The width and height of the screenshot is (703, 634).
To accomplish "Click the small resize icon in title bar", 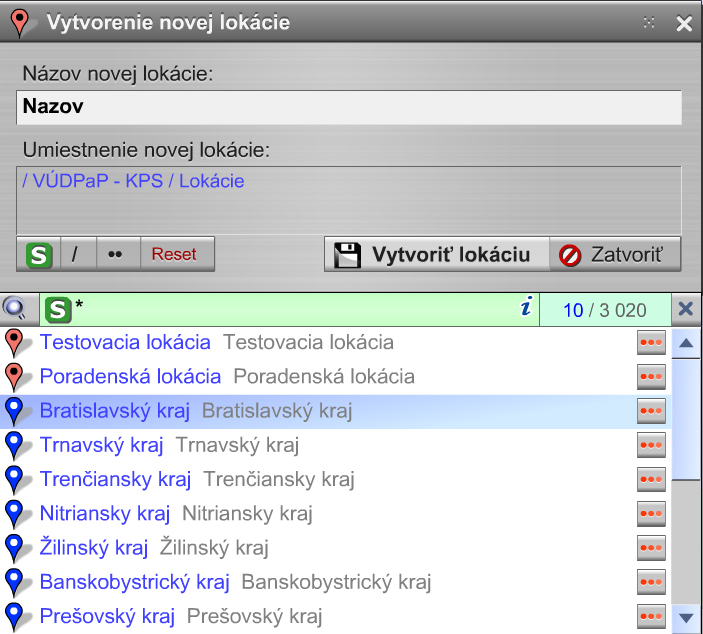I will [649, 22].
